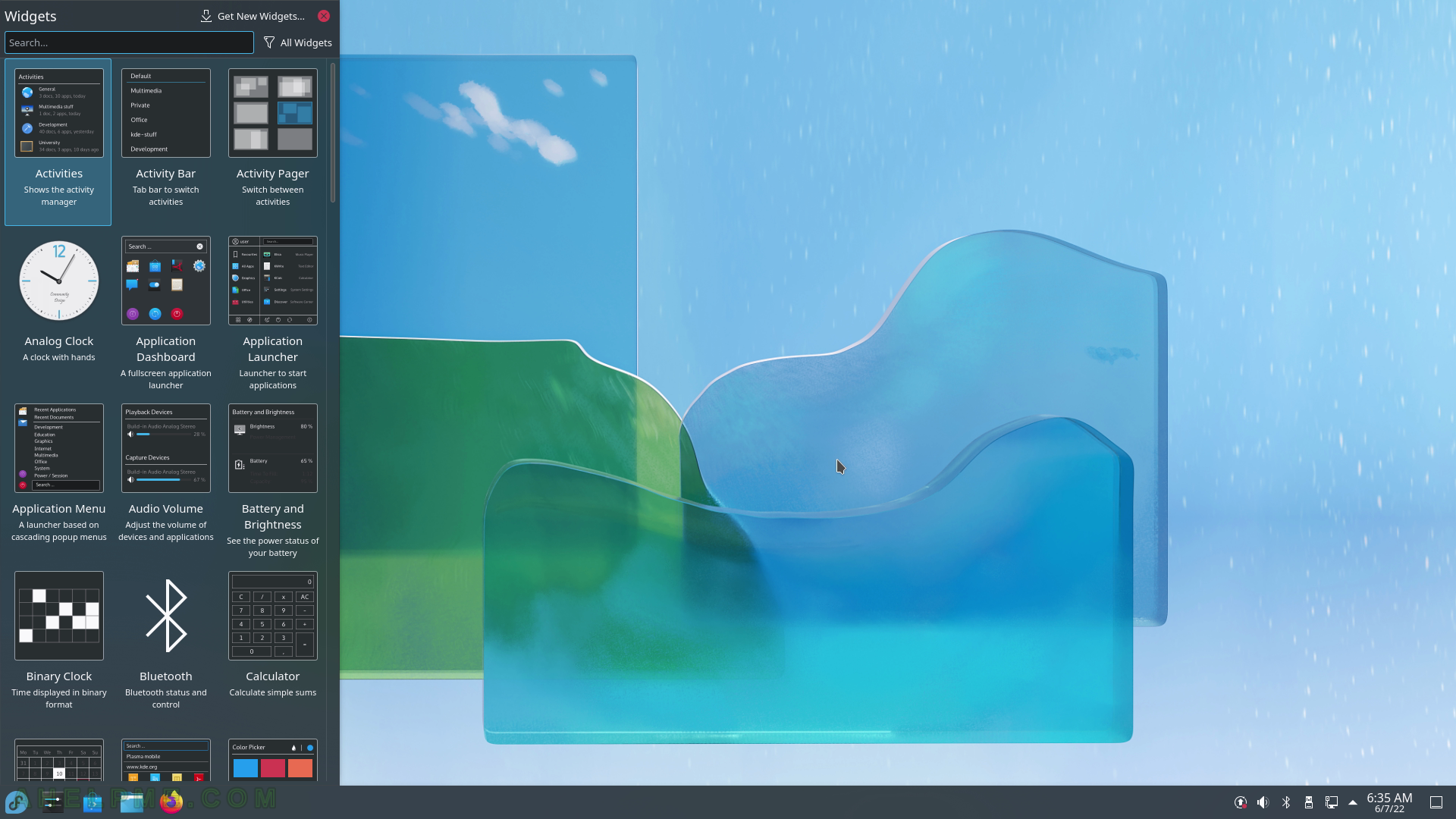Select the Application Menu widget

coord(58,477)
